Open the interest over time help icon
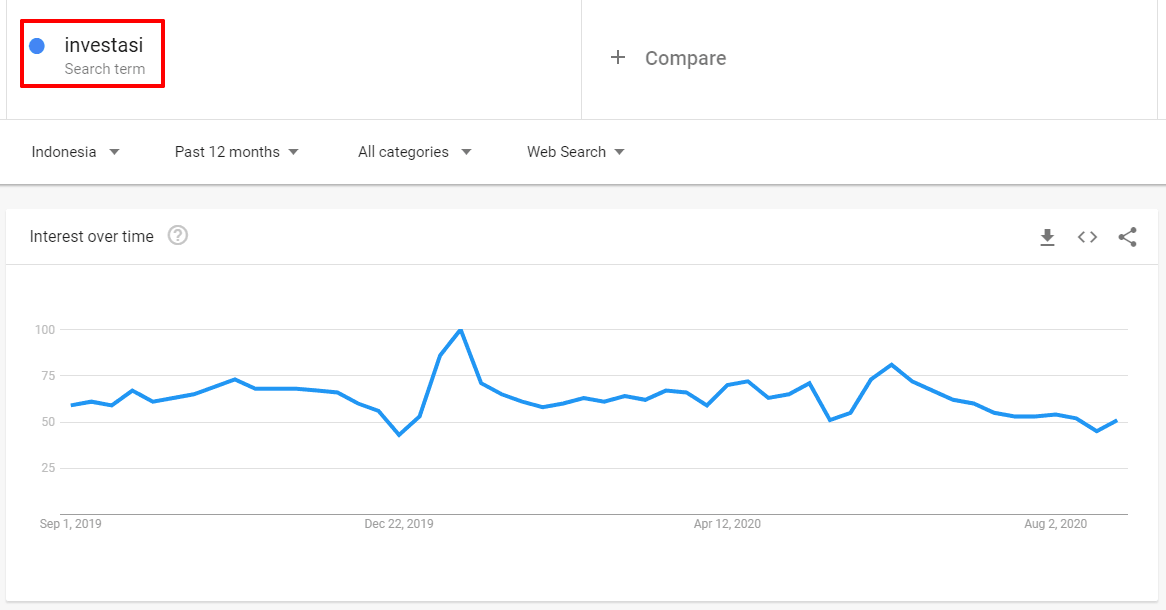Image resolution: width=1166 pixels, height=610 pixels. click(178, 236)
